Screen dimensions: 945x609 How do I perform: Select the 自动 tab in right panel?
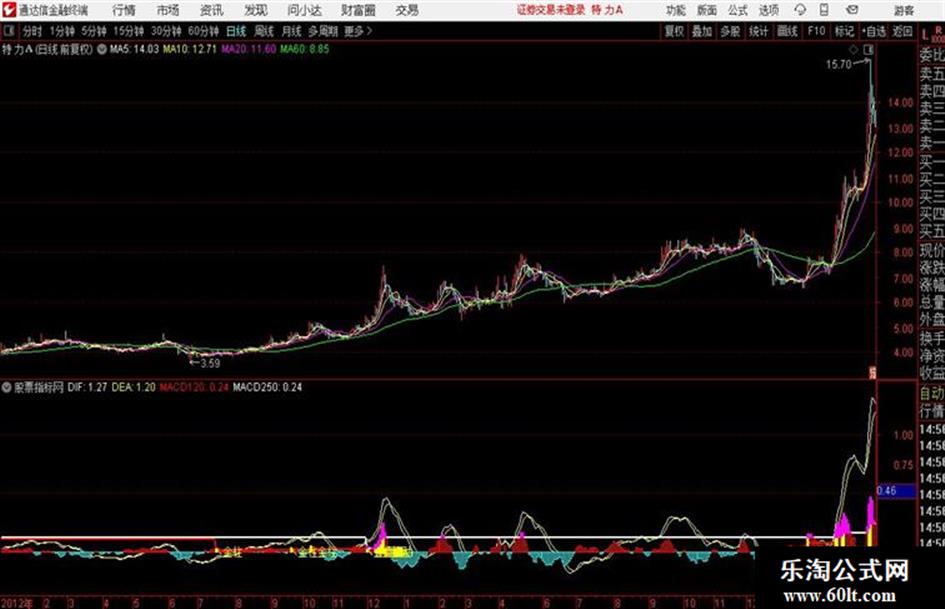click(x=932, y=393)
